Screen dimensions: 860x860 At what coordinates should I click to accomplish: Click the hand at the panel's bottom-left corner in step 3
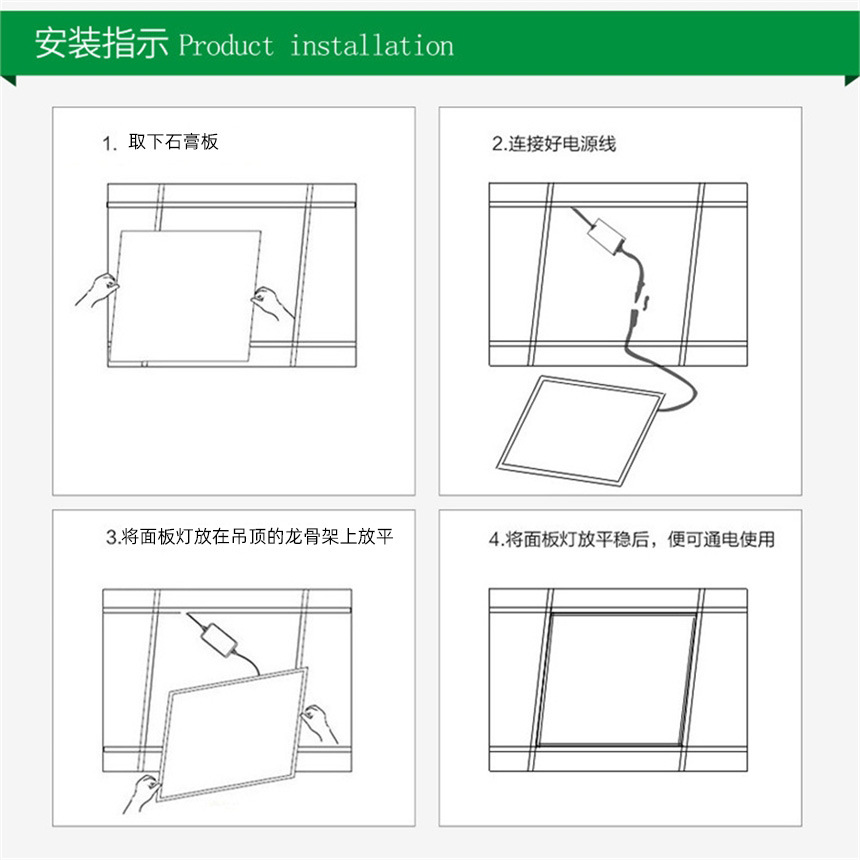(140, 794)
